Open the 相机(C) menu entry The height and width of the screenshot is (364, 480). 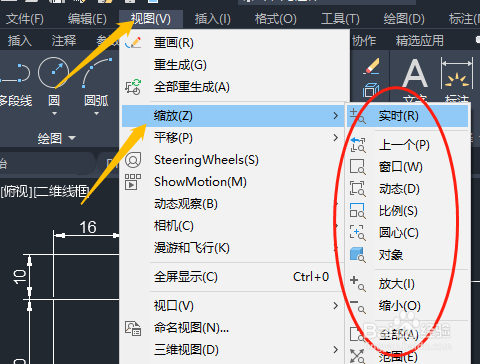tap(174, 226)
